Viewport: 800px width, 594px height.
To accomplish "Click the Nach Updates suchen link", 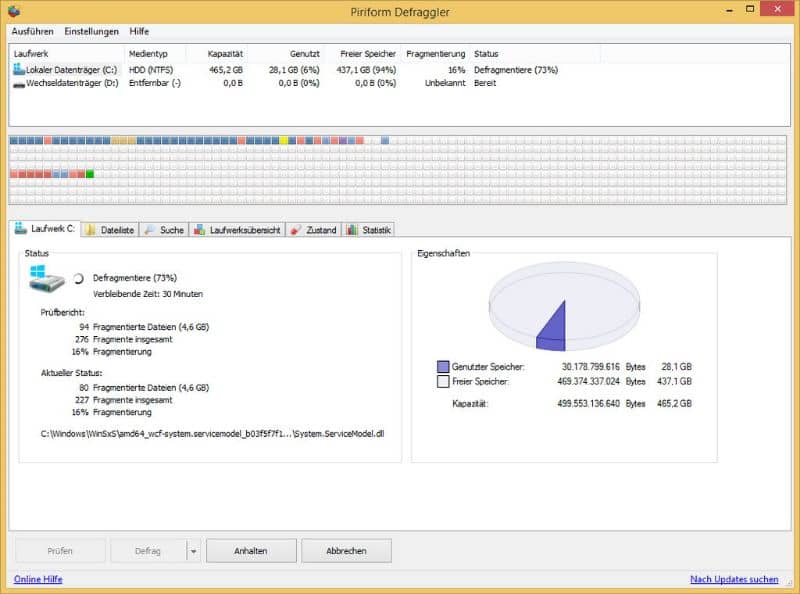I will point(734,579).
